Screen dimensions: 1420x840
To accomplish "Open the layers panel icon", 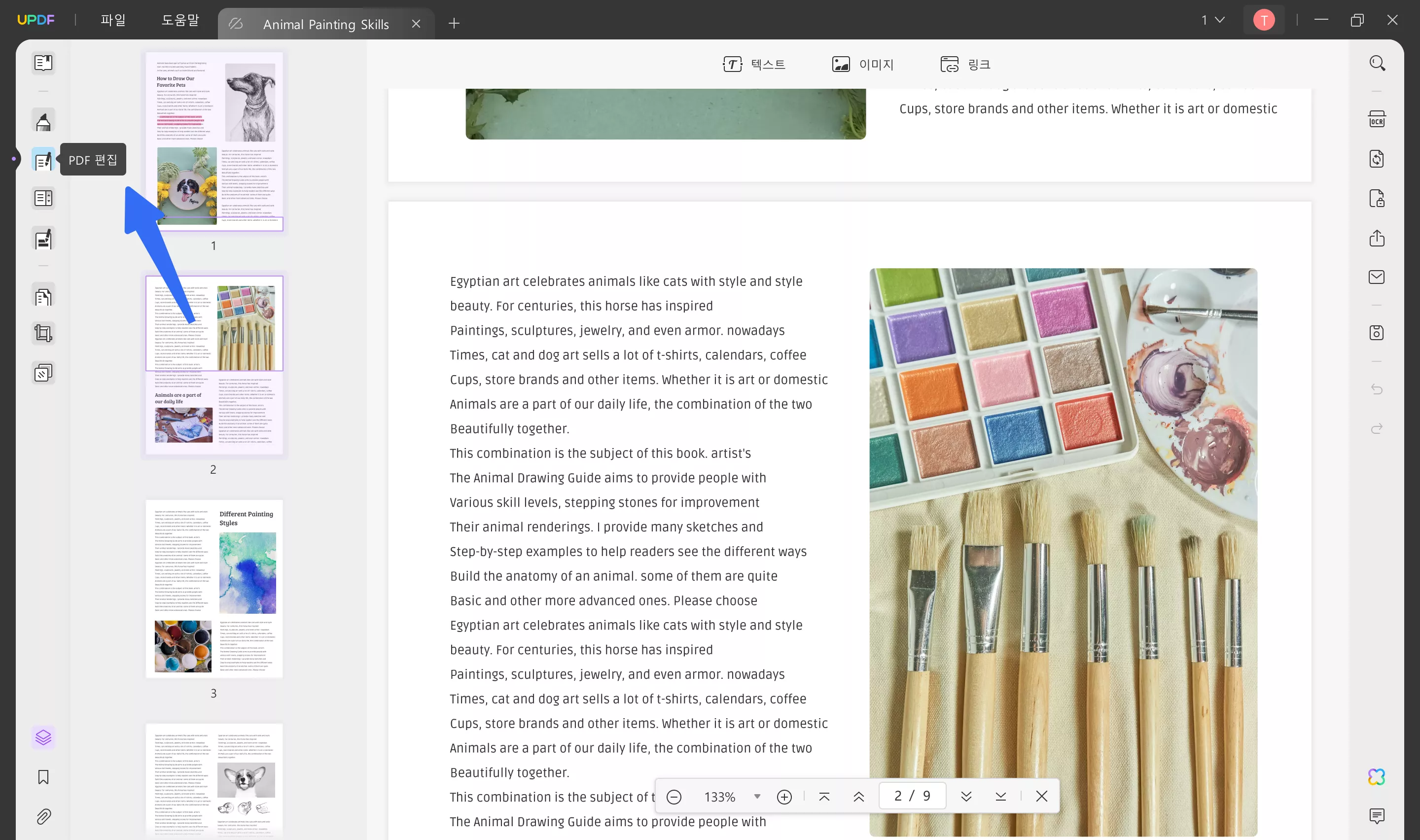I will 43,737.
